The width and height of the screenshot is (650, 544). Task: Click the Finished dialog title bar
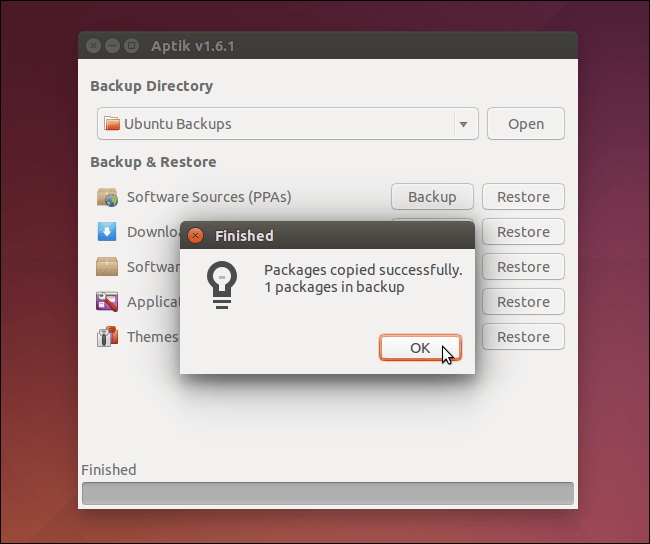click(x=340, y=236)
